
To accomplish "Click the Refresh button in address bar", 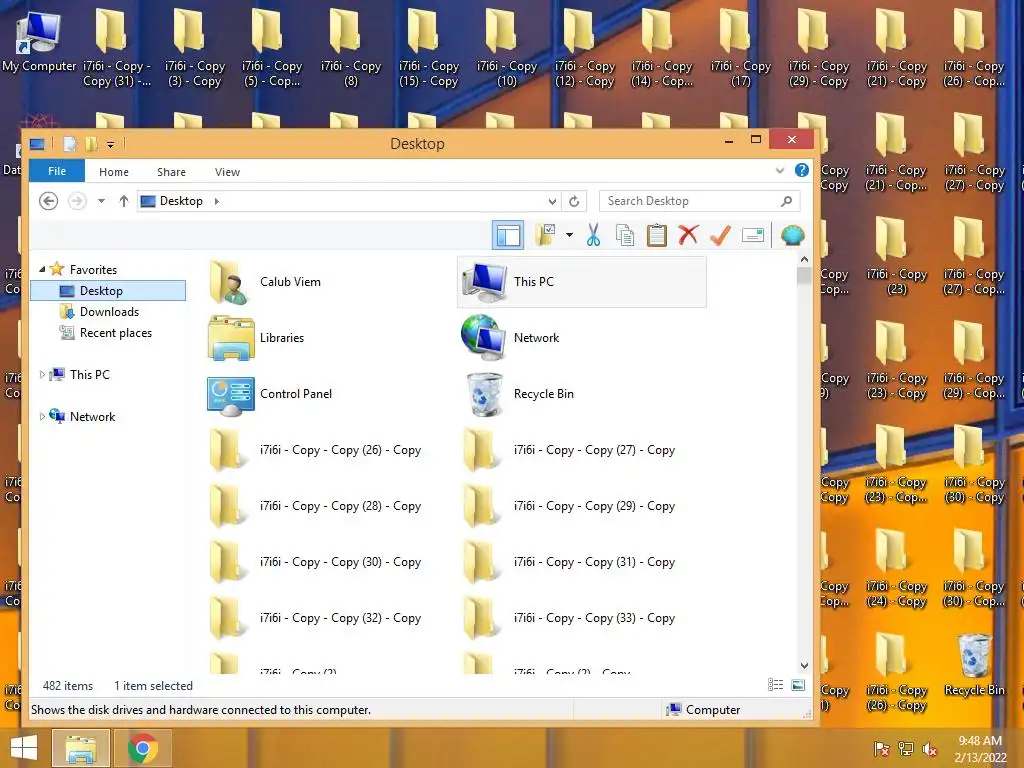I will click(x=574, y=201).
